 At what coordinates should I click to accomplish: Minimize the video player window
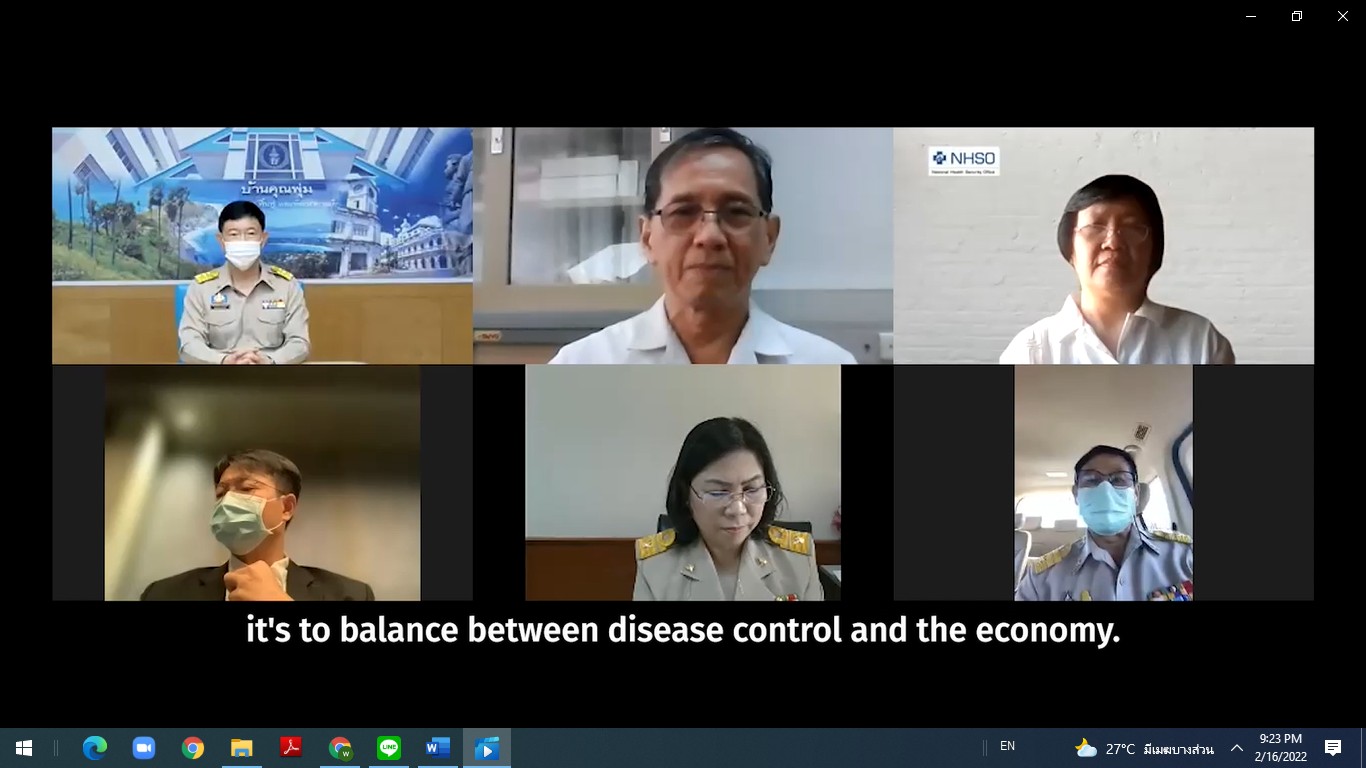[1251, 16]
